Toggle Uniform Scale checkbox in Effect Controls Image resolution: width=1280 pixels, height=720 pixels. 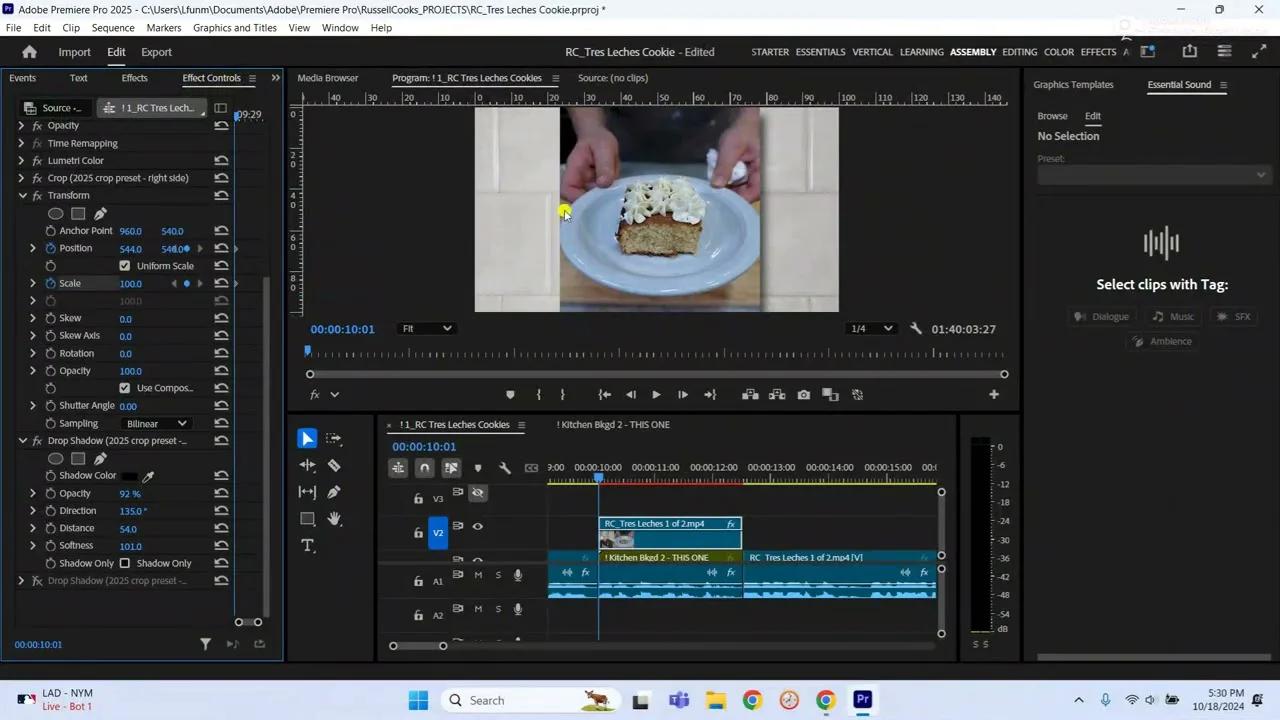coord(124,265)
